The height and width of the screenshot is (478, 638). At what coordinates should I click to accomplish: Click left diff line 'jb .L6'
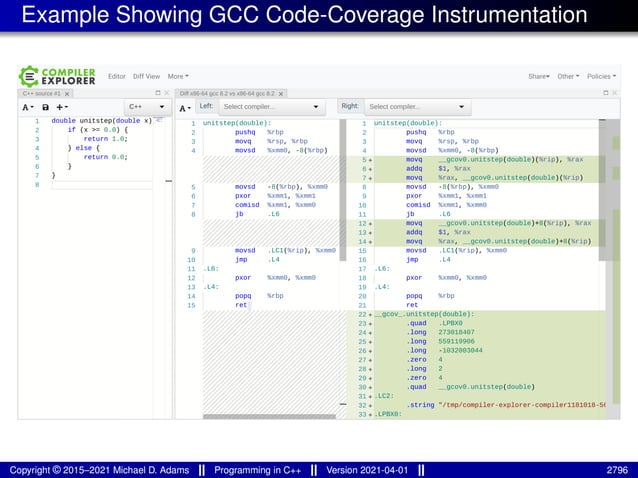click(x=257, y=214)
